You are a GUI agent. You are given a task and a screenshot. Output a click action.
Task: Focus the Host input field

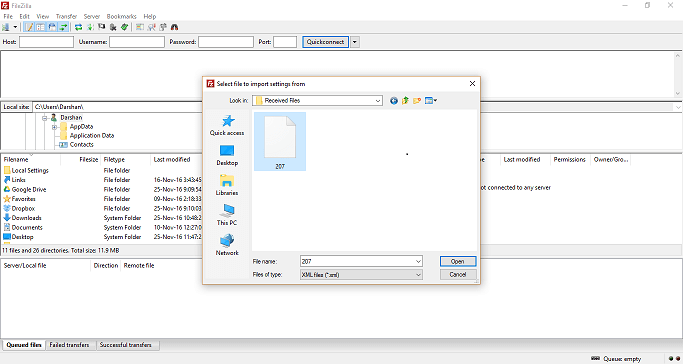pos(46,42)
